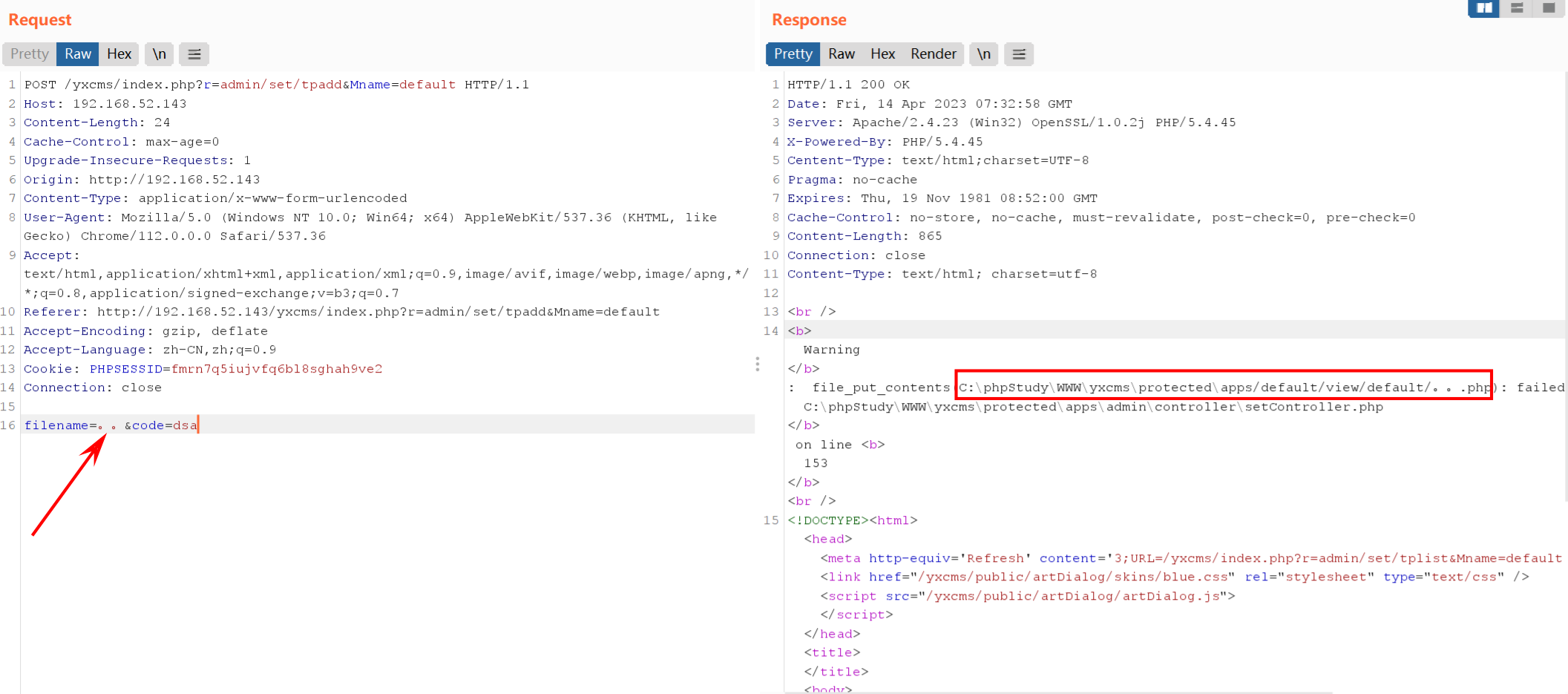Select the Raw tab in Request panel
The width and height of the screenshot is (1568, 694).
tap(78, 54)
